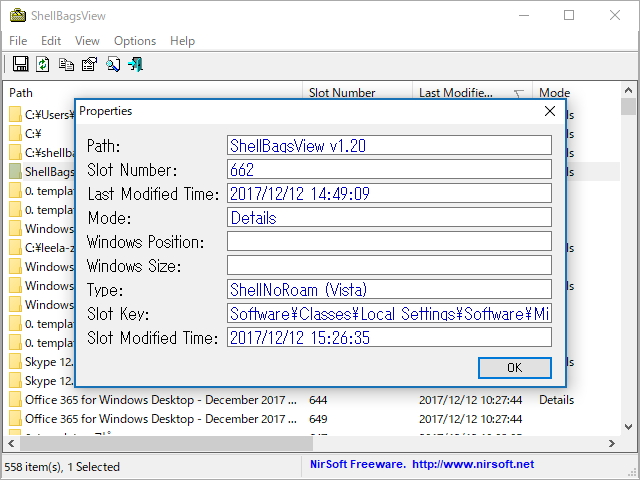The width and height of the screenshot is (640, 480).
Task: Click the vertical scrollbar up arrow
Action: click(x=628, y=90)
